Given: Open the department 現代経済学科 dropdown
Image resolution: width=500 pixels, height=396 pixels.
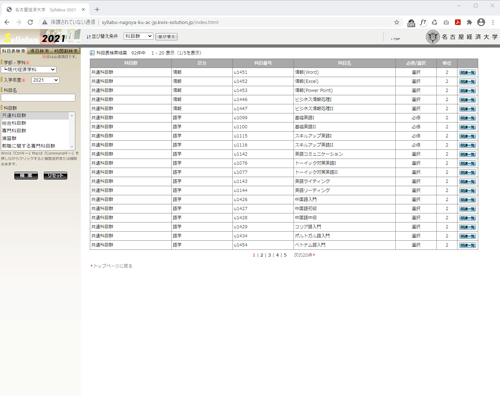Looking at the screenshot, I should click(x=29, y=69).
